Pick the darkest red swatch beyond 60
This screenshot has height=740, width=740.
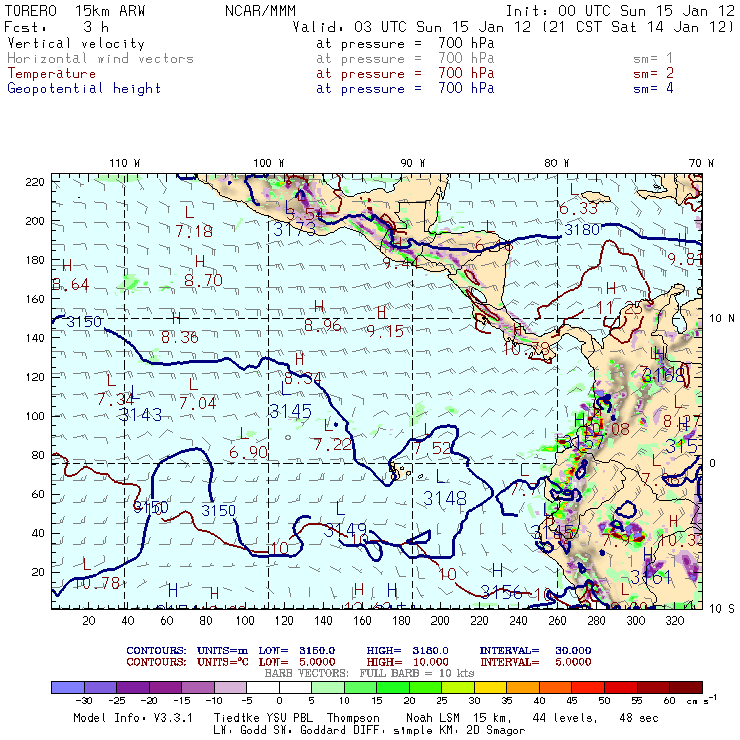(x=686, y=687)
